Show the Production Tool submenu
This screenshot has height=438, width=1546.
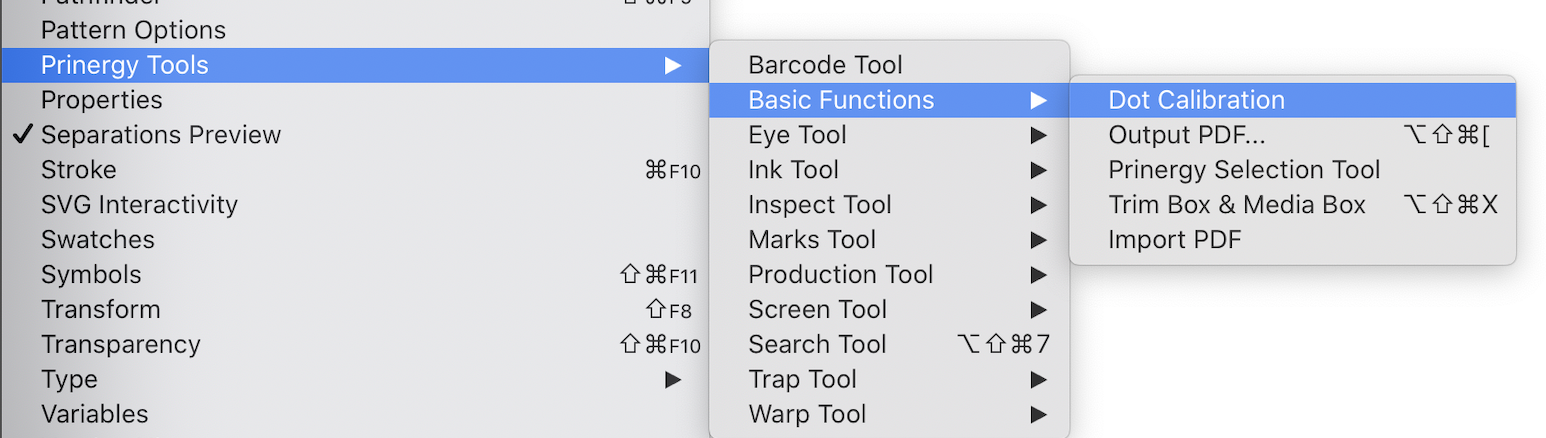coord(840,275)
